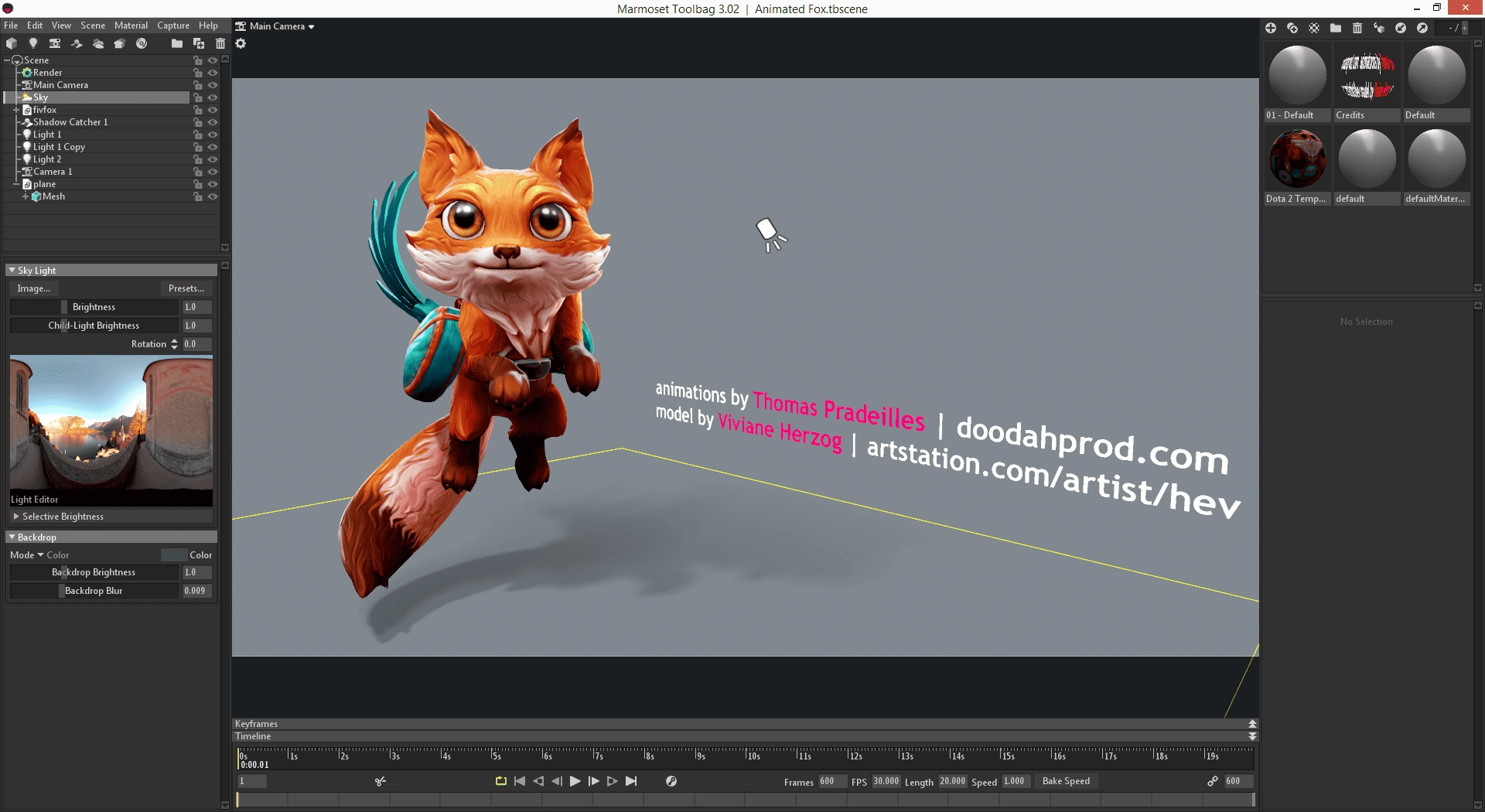The width and height of the screenshot is (1485, 812).
Task: Add a fog object with cloud icon
Action: coord(98,43)
